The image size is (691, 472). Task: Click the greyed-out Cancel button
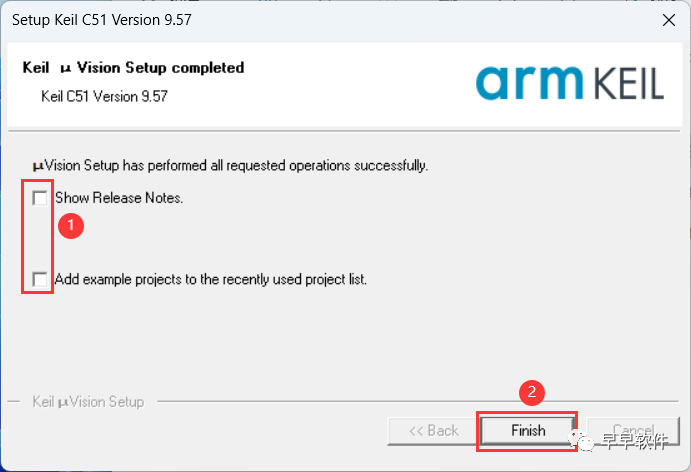point(632,431)
